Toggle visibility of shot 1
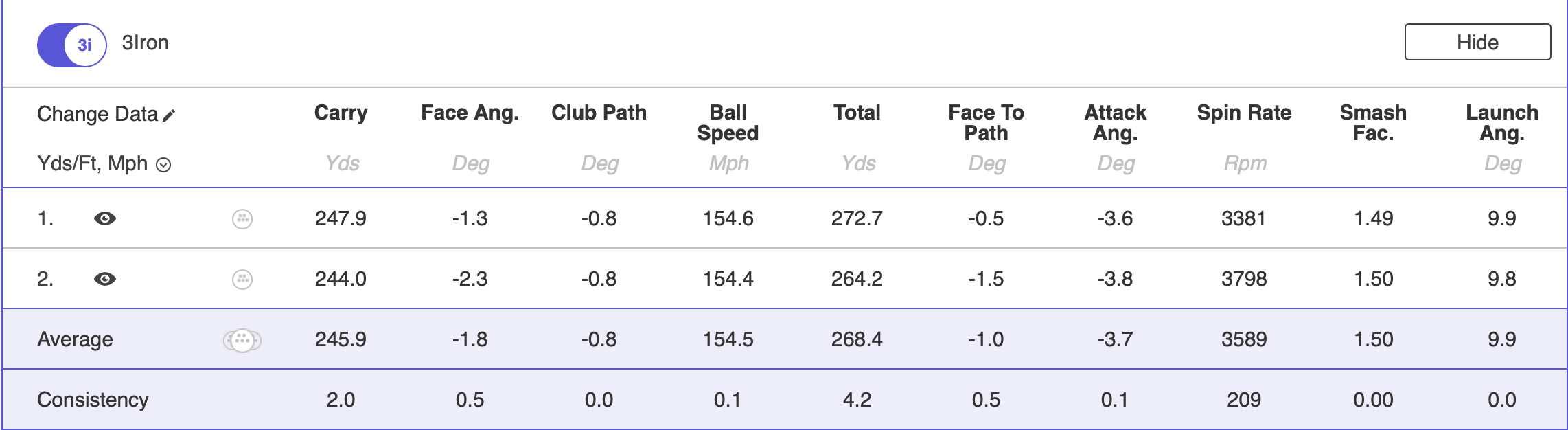Image resolution: width=1568 pixels, height=430 pixels. [105, 218]
